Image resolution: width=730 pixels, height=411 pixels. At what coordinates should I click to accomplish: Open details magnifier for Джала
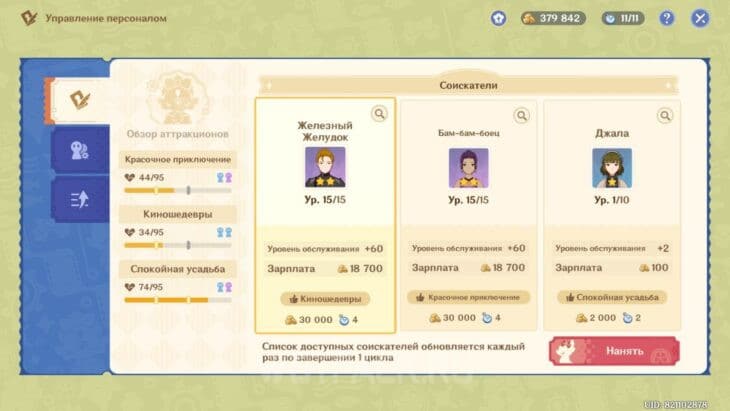667,114
